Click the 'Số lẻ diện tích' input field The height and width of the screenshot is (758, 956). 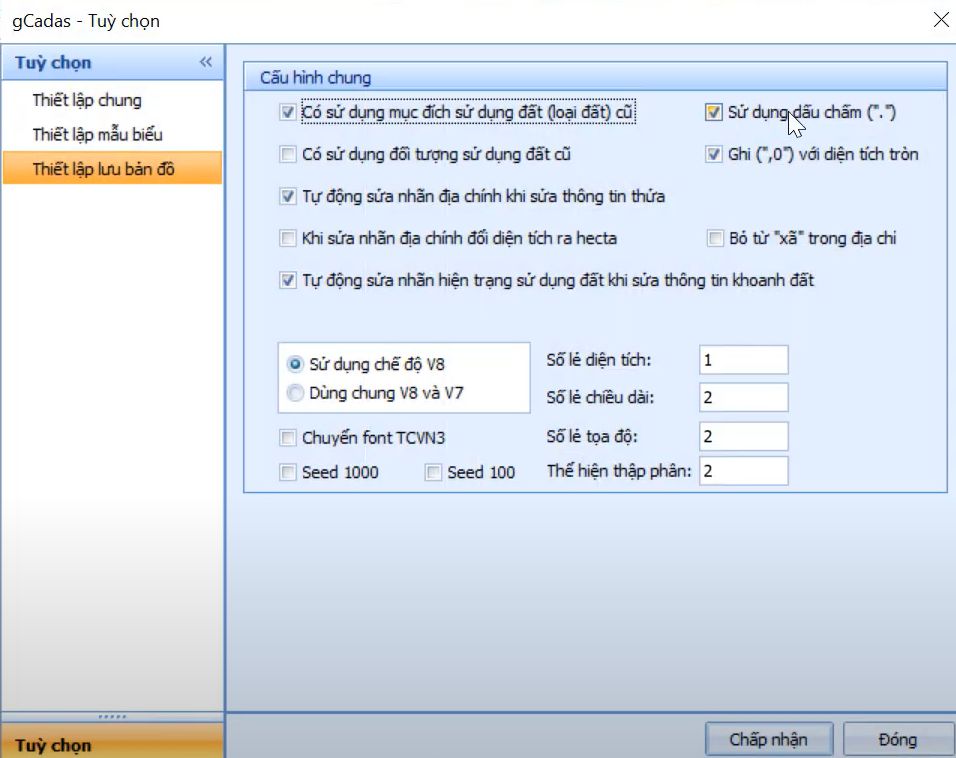[743, 360]
